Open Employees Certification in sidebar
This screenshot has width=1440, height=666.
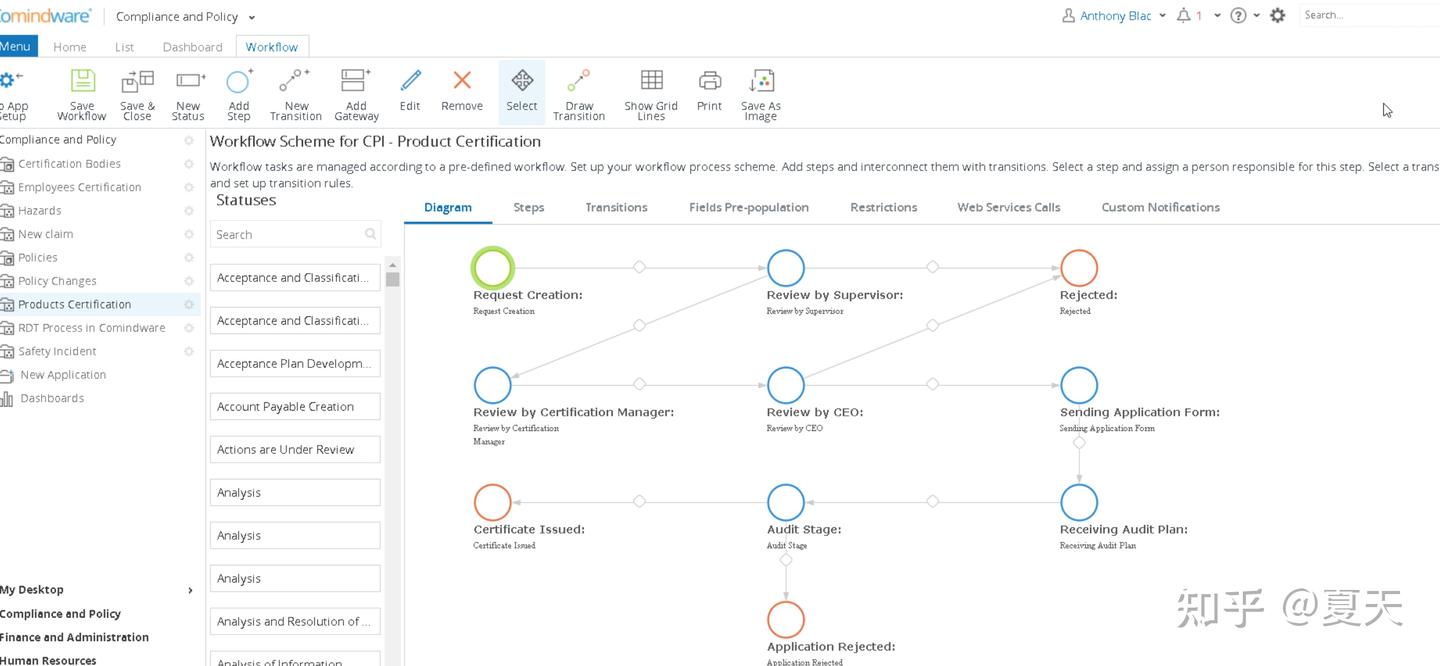point(80,187)
